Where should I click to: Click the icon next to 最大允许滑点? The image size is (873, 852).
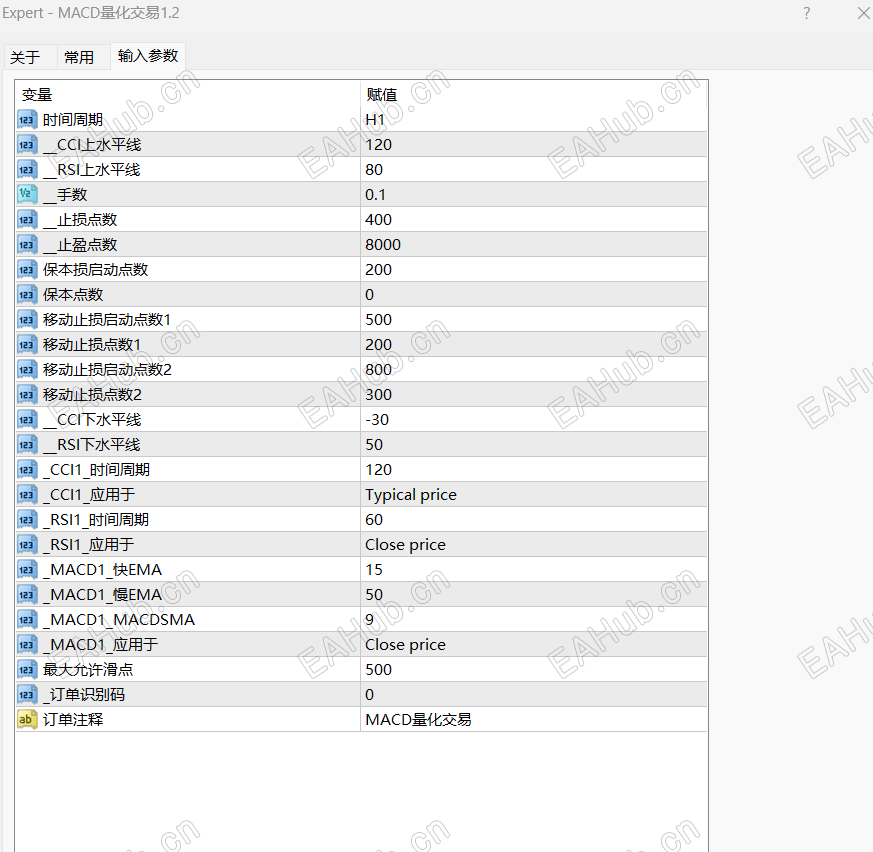[x=27, y=669]
